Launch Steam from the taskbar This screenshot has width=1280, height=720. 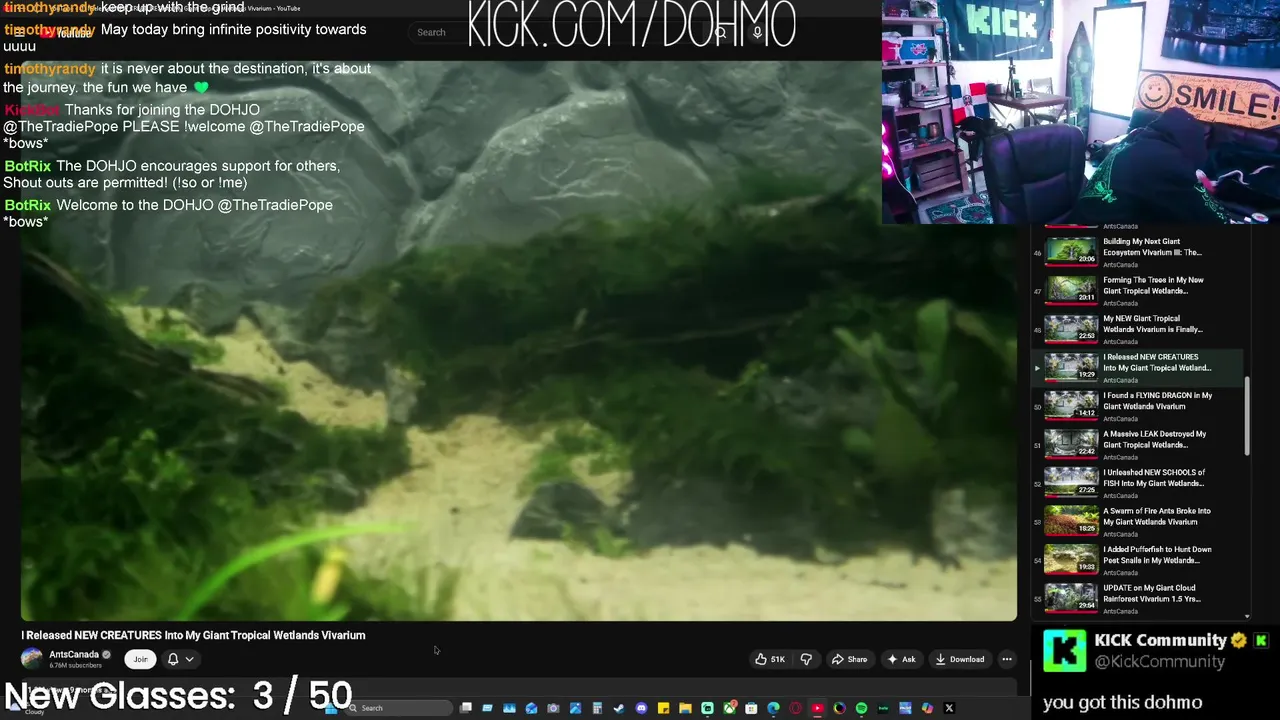click(619, 708)
